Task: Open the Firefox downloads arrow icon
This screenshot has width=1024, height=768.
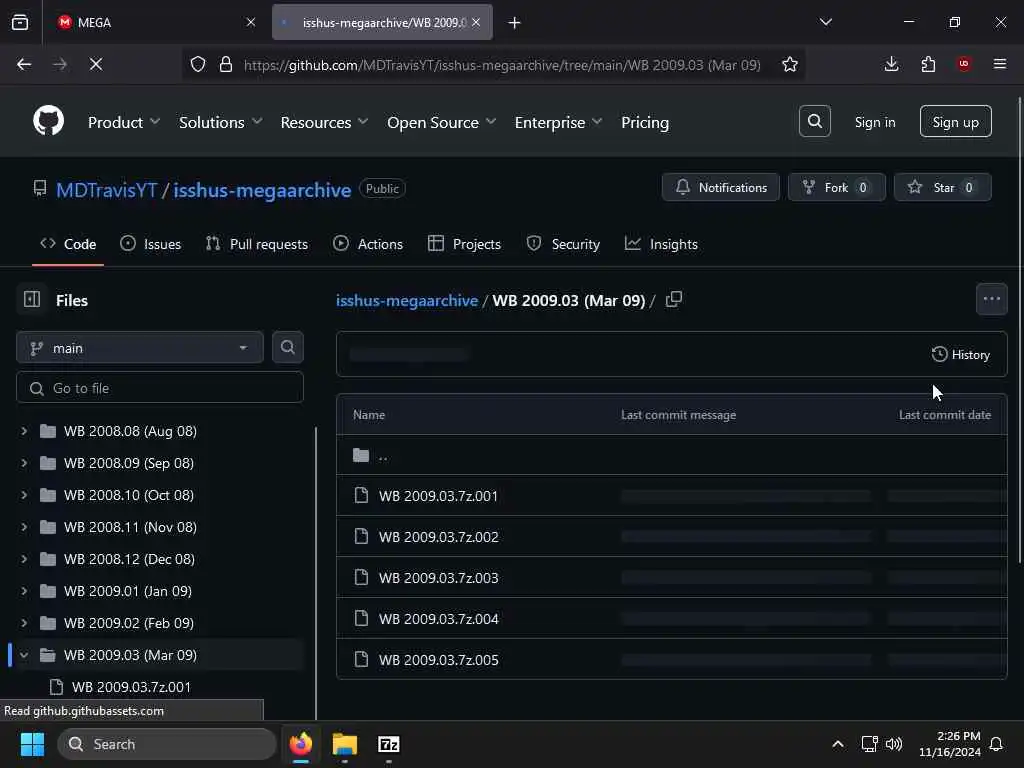Action: [x=891, y=64]
